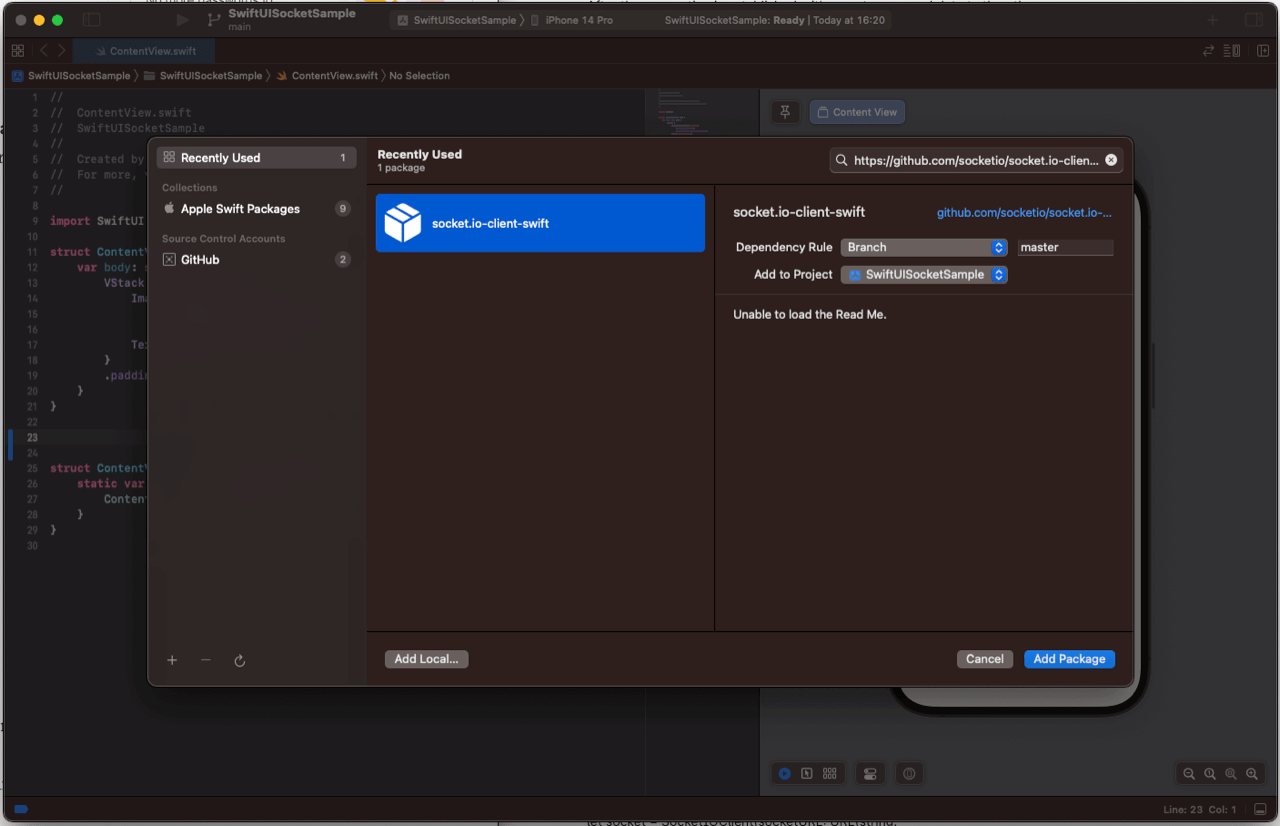Clear the package URL search field
This screenshot has height=826, width=1280.
point(1111,160)
